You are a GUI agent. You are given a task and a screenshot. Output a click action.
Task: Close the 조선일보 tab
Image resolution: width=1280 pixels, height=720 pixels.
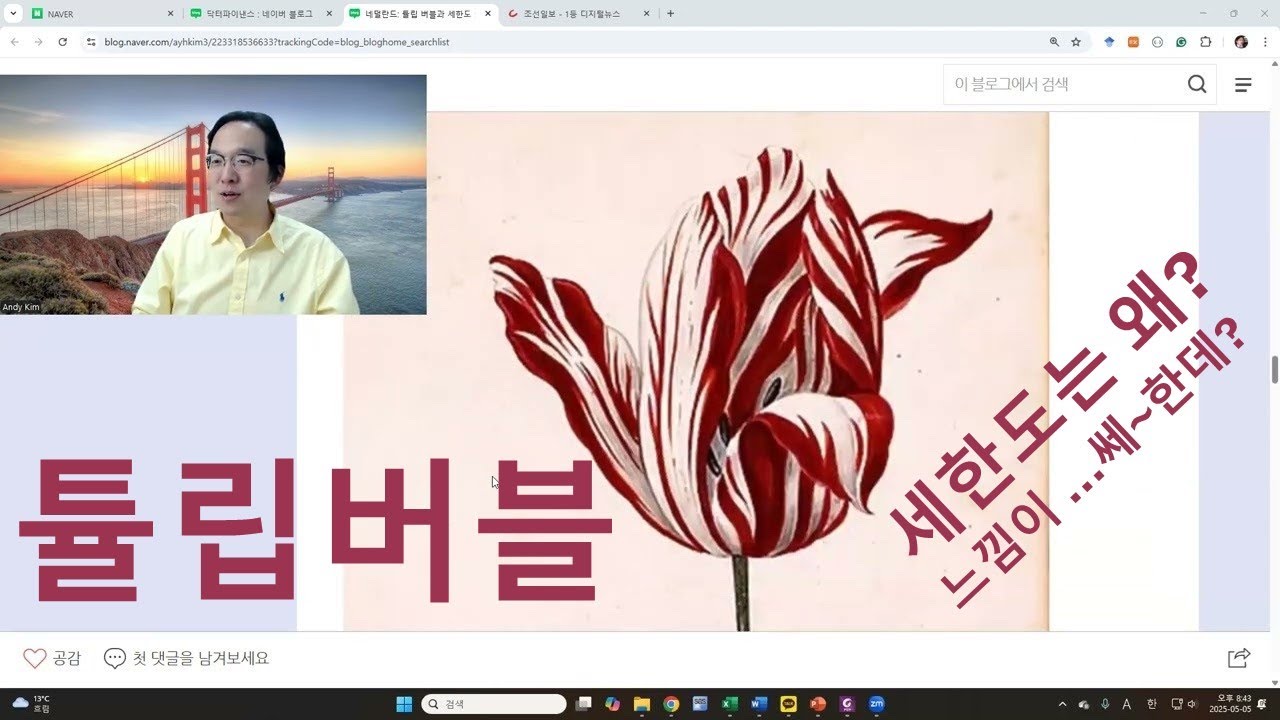coord(646,14)
